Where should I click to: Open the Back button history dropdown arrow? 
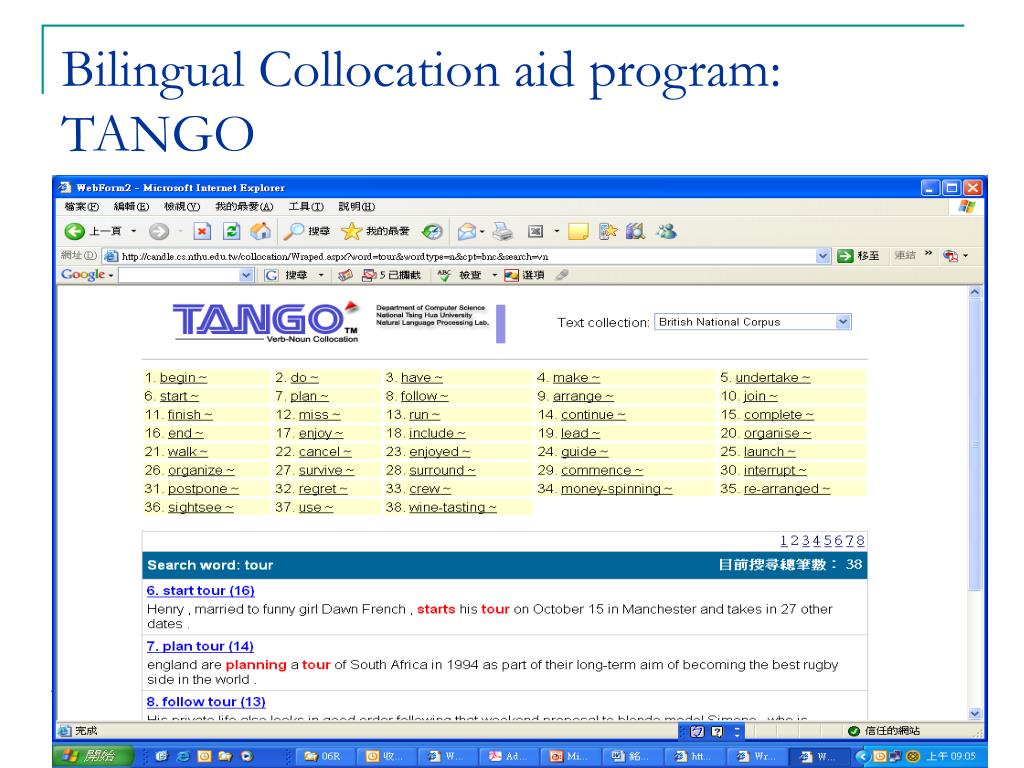133,231
